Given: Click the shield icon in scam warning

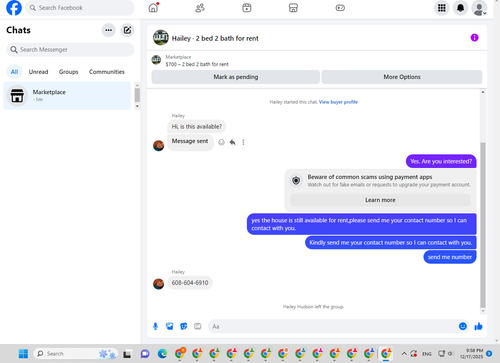Looking at the screenshot, I should [x=296, y=181].
